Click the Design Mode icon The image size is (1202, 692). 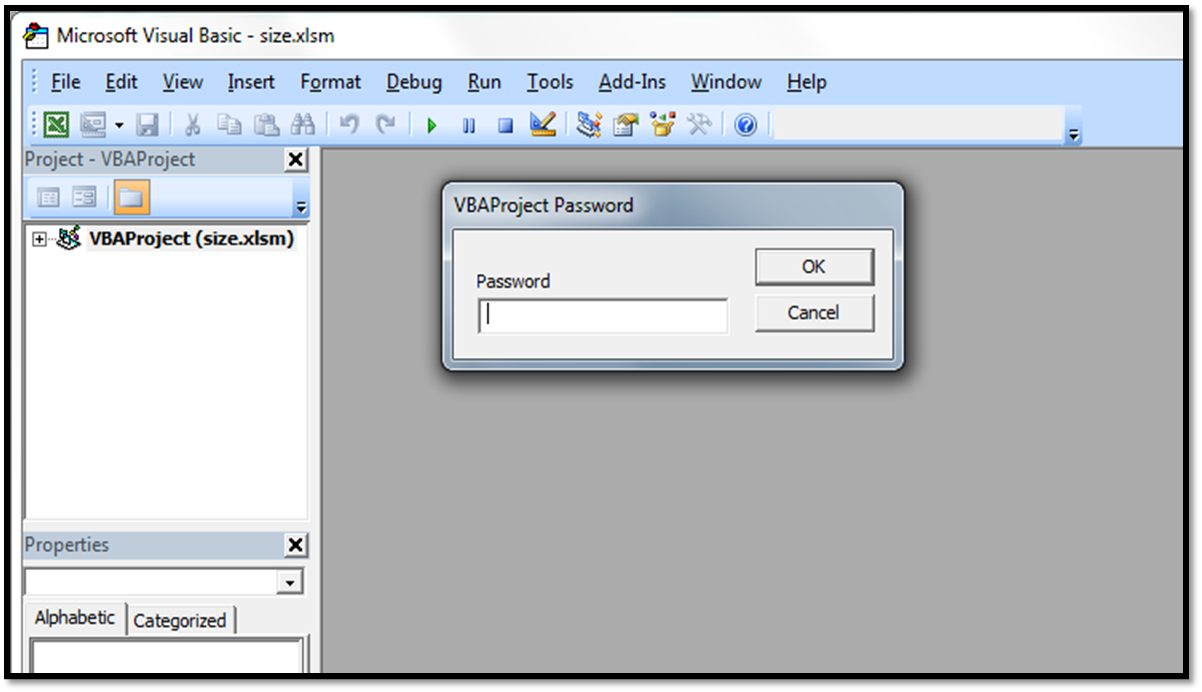(541, 124)
